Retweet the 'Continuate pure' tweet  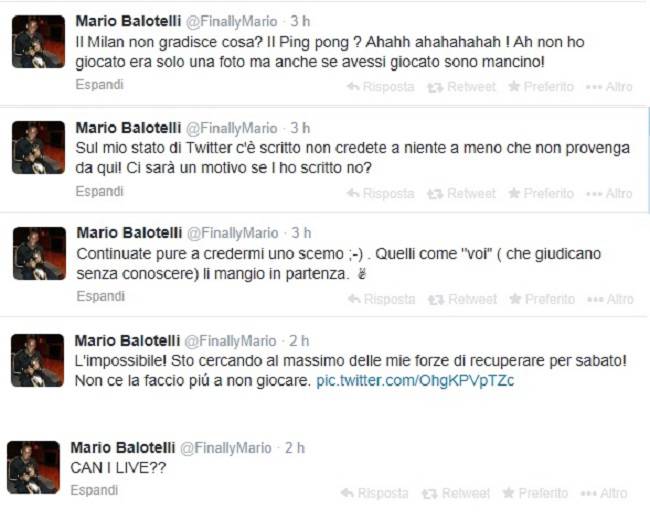click(x=461, y=299)
